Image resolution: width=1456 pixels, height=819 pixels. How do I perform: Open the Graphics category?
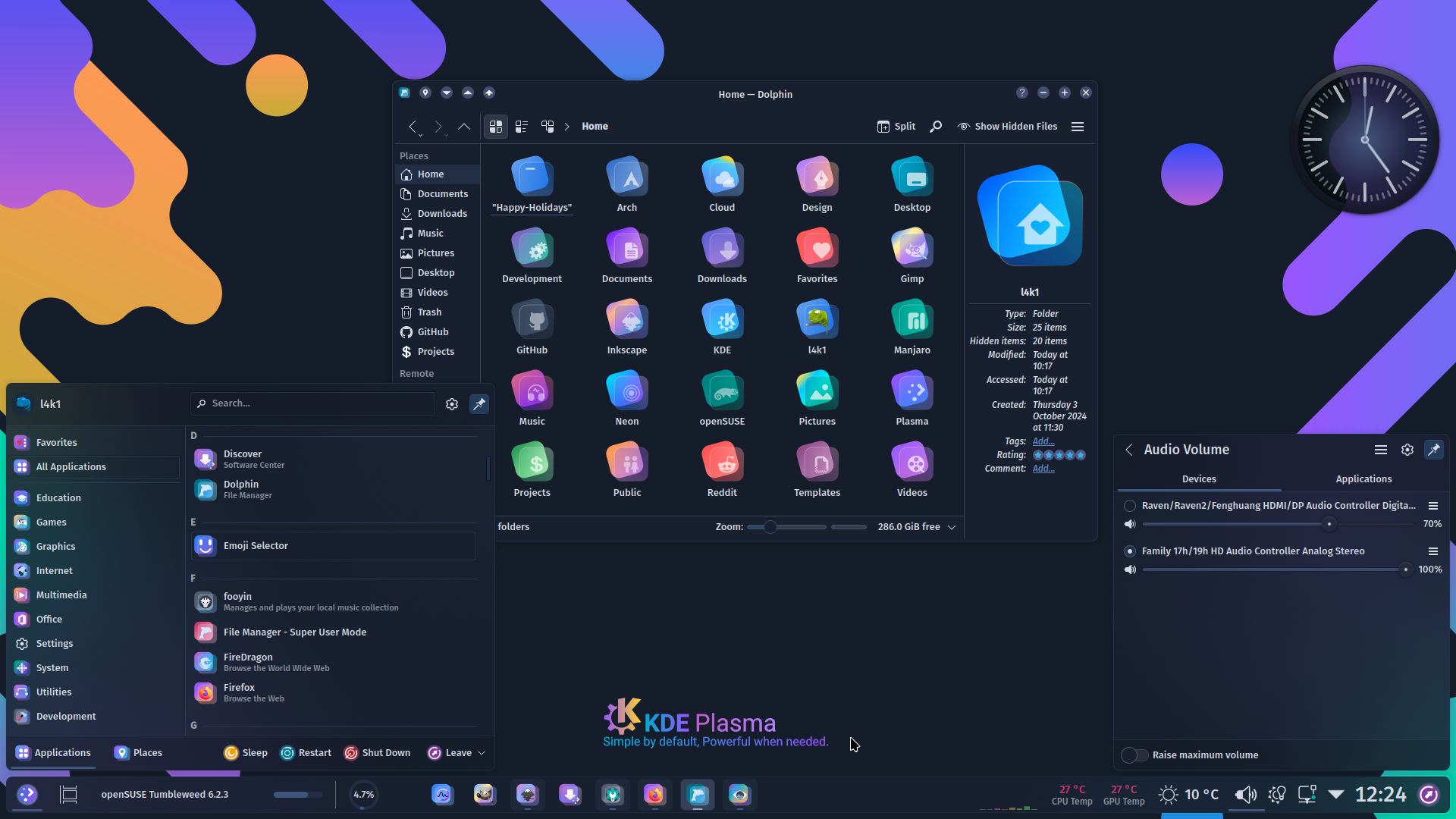(96, 547)
